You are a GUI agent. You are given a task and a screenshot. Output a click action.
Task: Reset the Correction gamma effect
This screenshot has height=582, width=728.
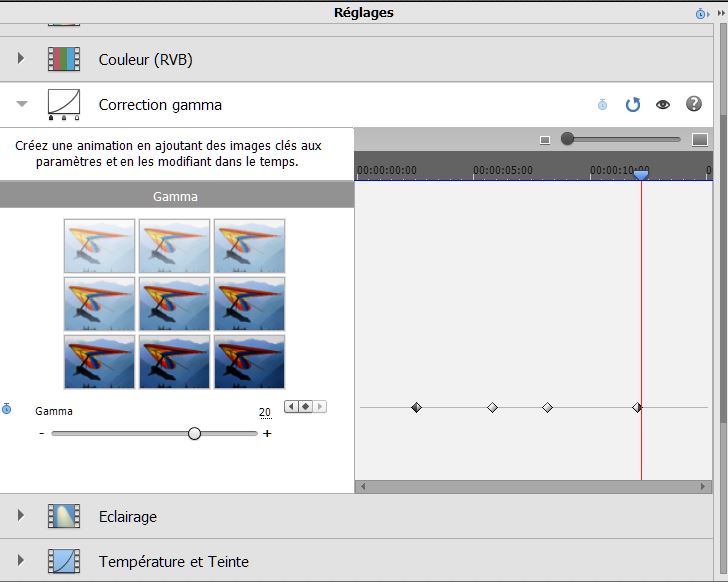pos(632,105)
